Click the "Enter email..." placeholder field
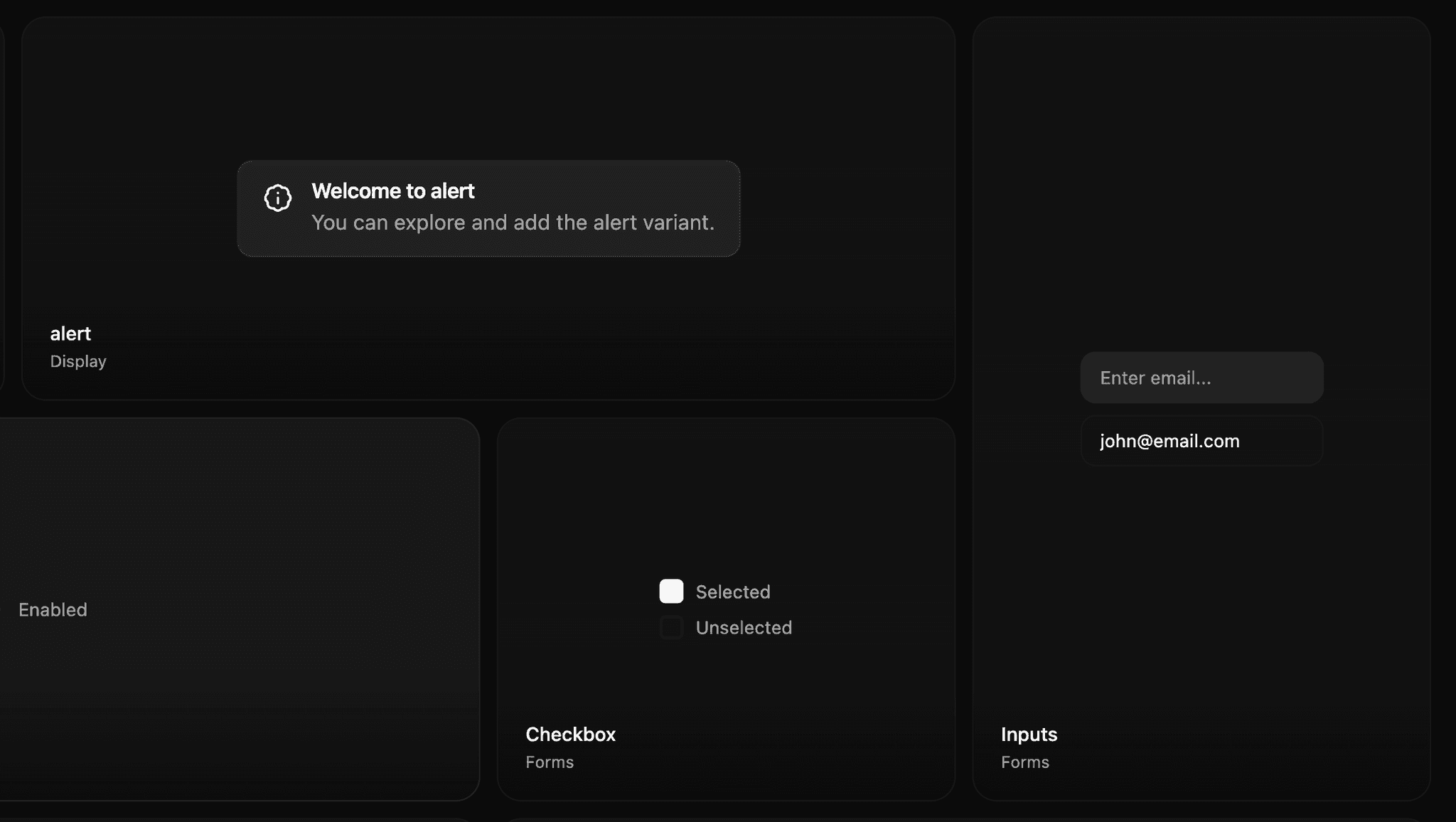The width and height of the screenshot is (1456, 822). click(1201, 378)
